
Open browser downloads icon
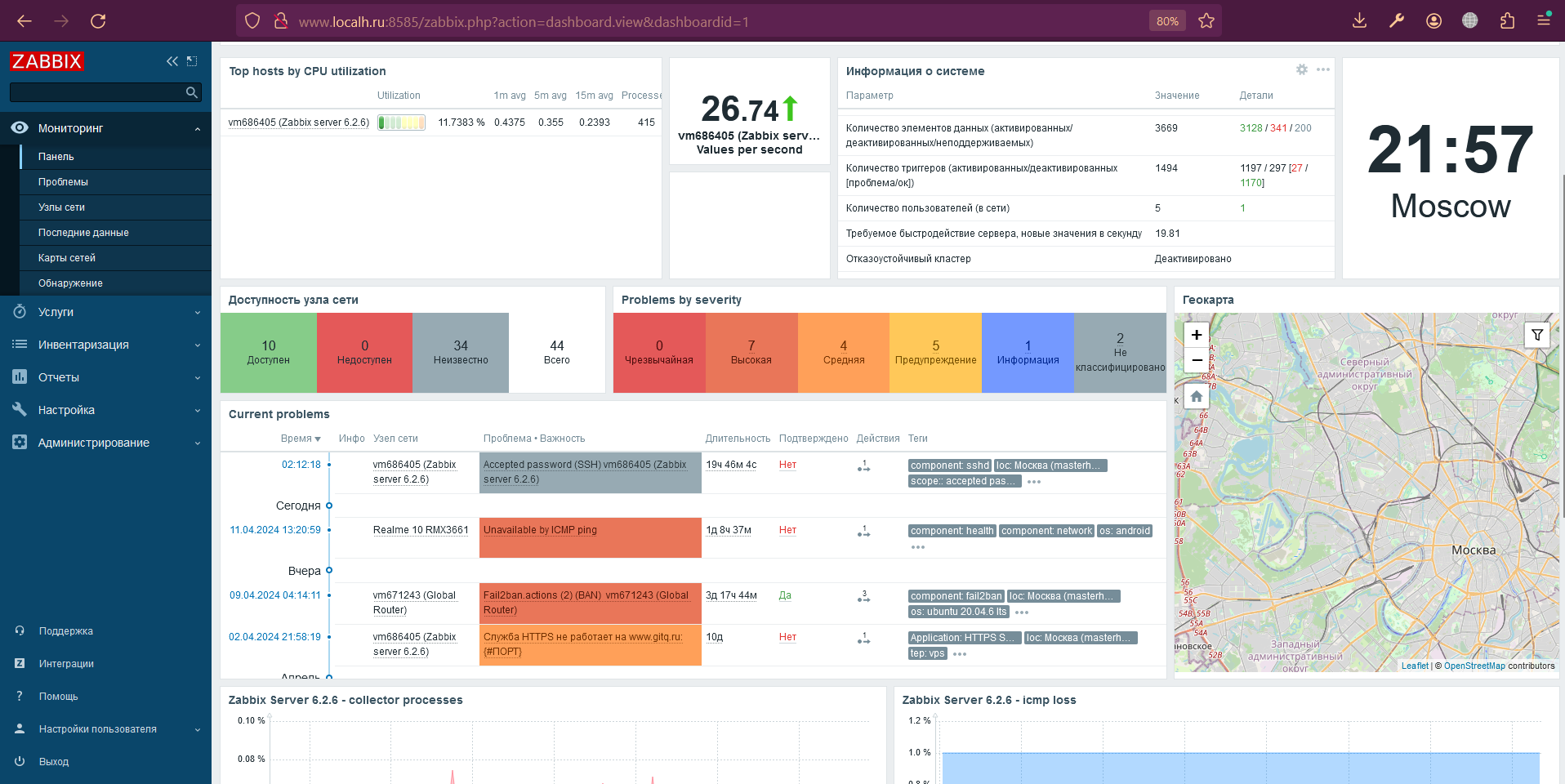point(1359,21)
